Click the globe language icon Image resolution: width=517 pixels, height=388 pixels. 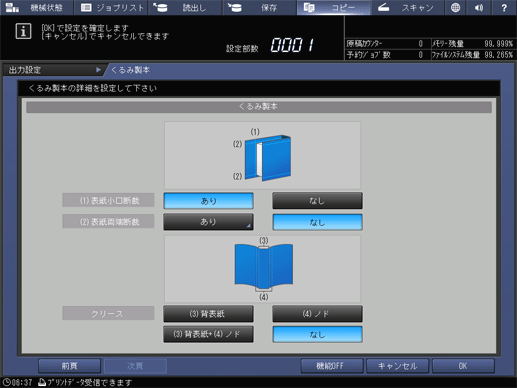[x=455, y=7]
